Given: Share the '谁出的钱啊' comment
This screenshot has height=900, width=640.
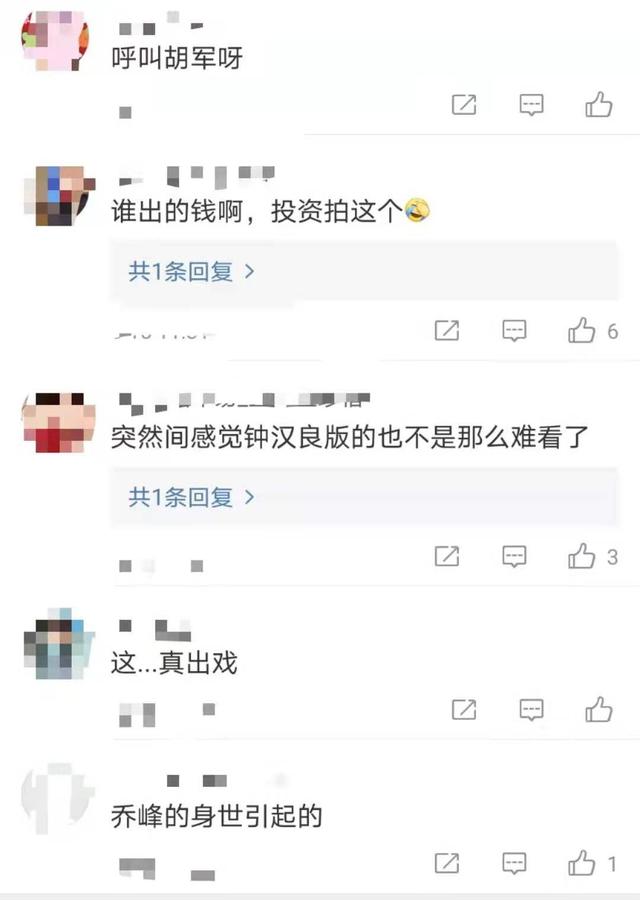Looking at the screenshot, I should pyautogui.click(x=447, y=331).
